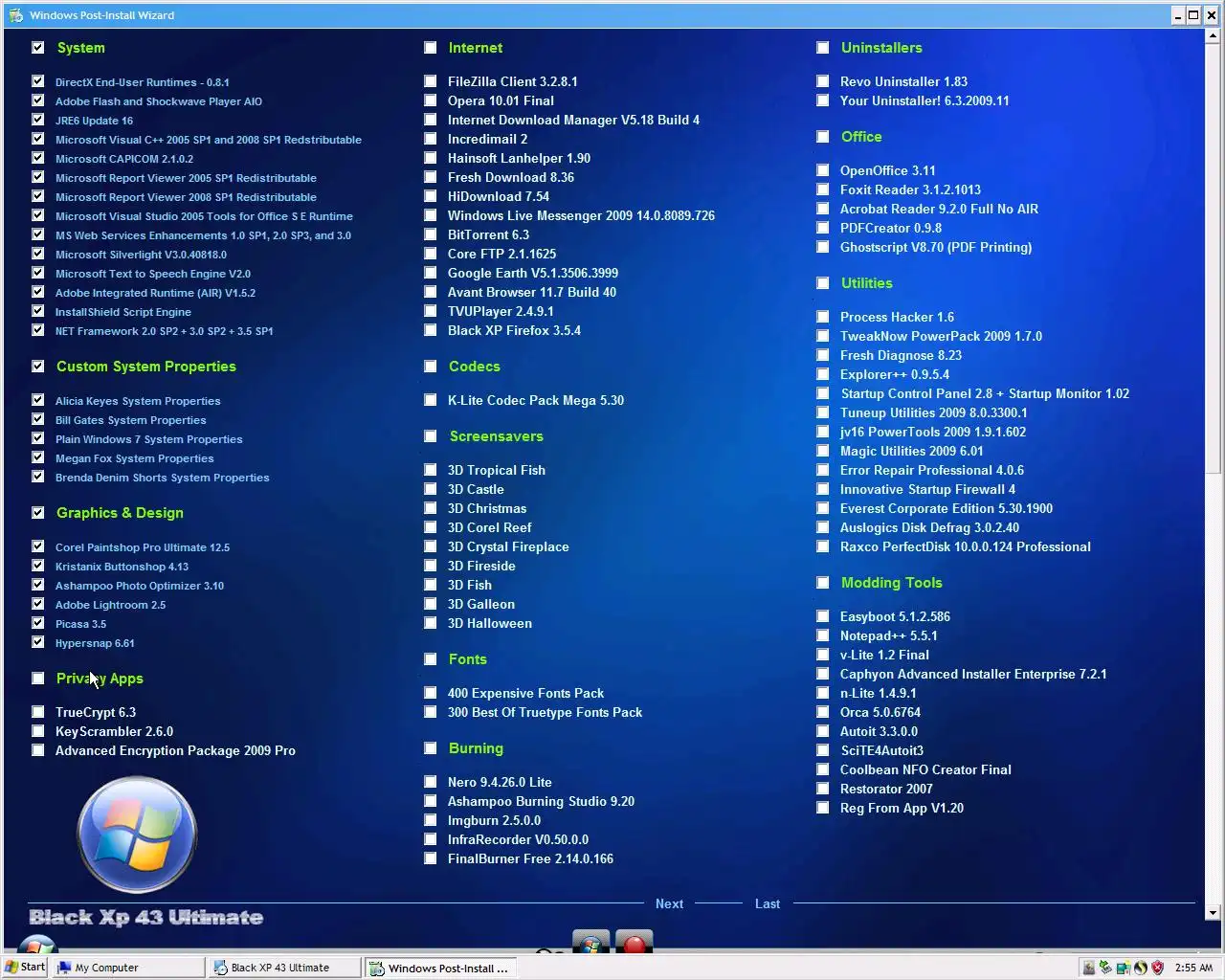
Task: Uncheck Bill Gates System Properties checkbox
Action: [37, 419]
